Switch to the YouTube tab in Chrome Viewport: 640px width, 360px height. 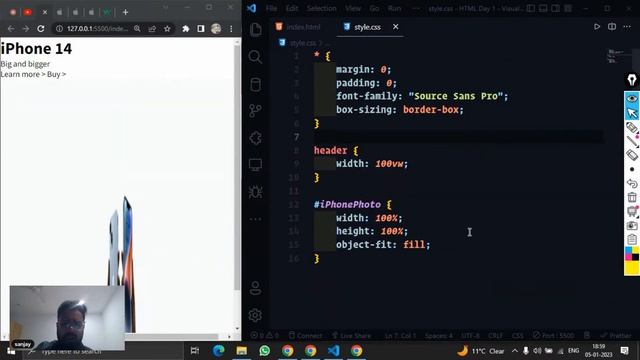click(x=27, y=12)
